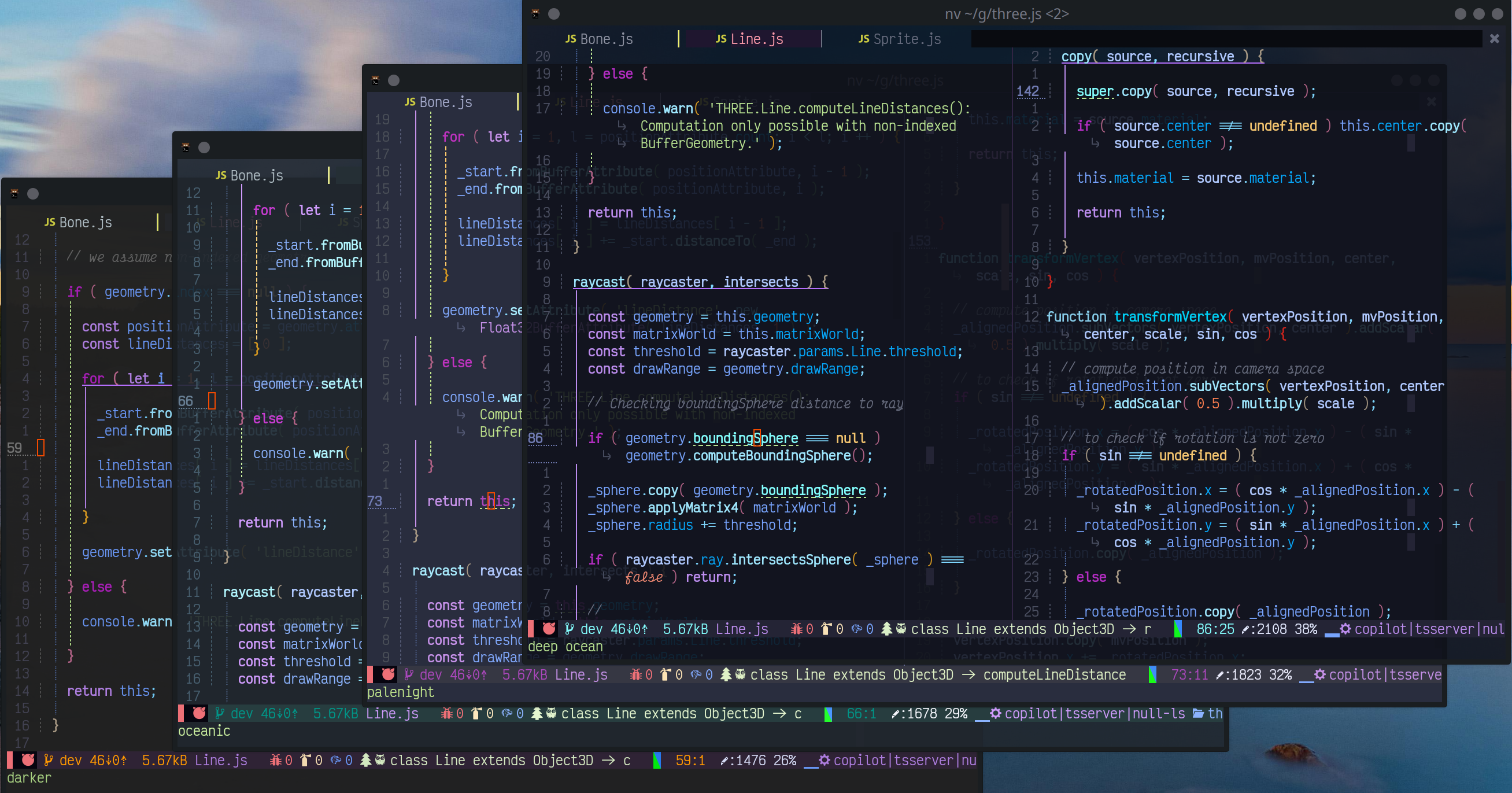Click the gear icon in oceanic statusline
The width and height of the screenshot is (1512, 793).
[996, 713]
